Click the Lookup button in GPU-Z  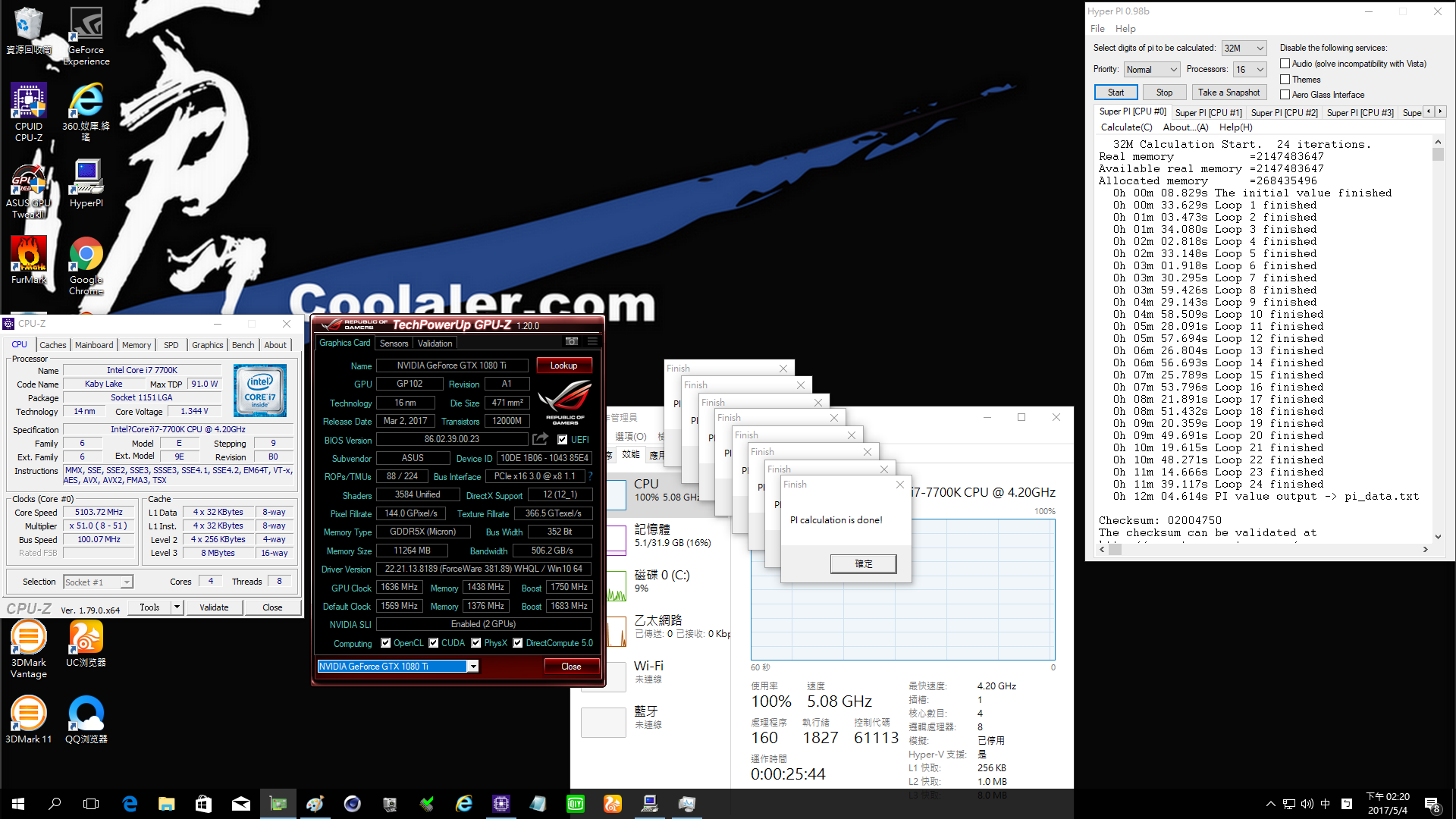click(563, 366)
